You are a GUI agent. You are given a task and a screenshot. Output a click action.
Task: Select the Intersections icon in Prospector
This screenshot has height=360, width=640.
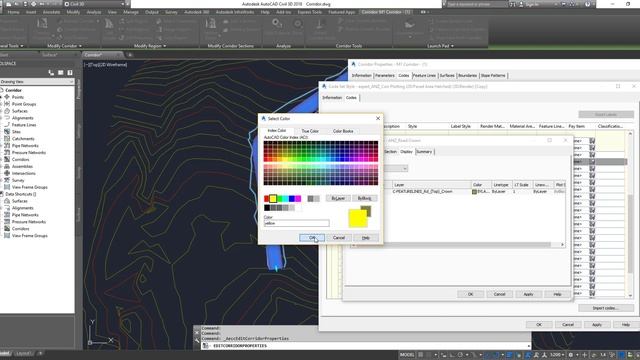point(7,173)
